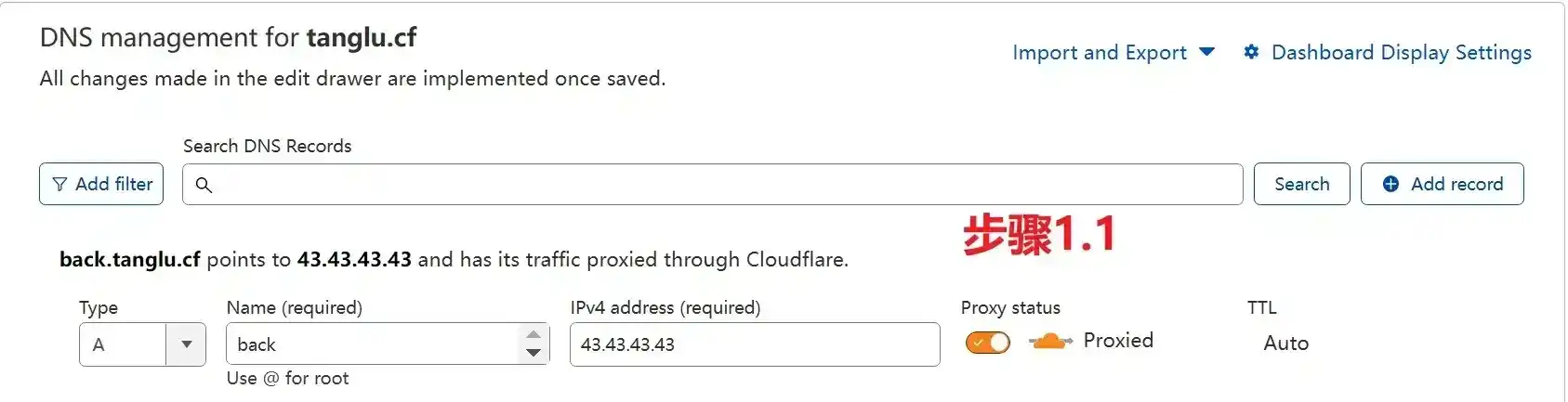Click into the IPv4 address field
This screenshot has height=402, width=1568.
755,344
